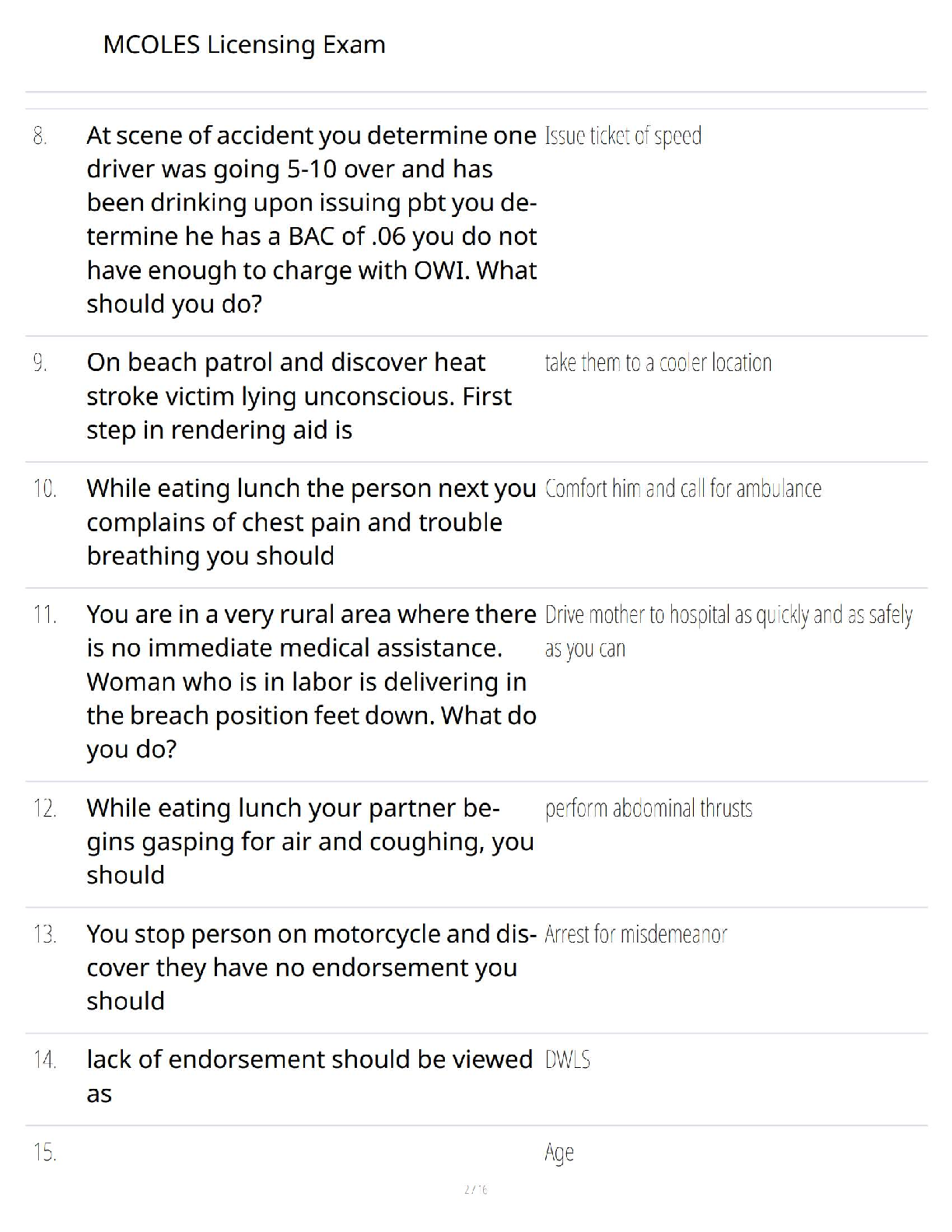The height and width of the screenshot is (1232, 952).
Task: Click the motorcycle no endorsement question
Action: click(311, 967)
